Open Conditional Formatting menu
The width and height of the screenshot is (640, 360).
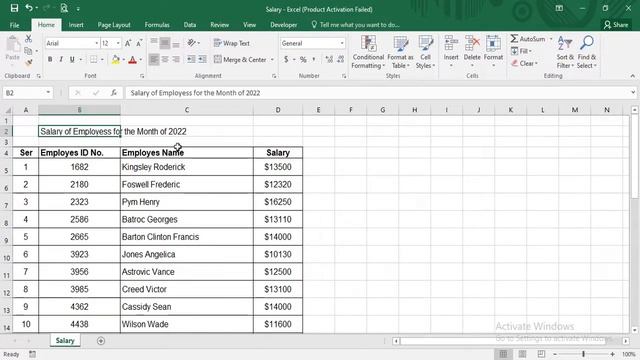pos(368,52)
